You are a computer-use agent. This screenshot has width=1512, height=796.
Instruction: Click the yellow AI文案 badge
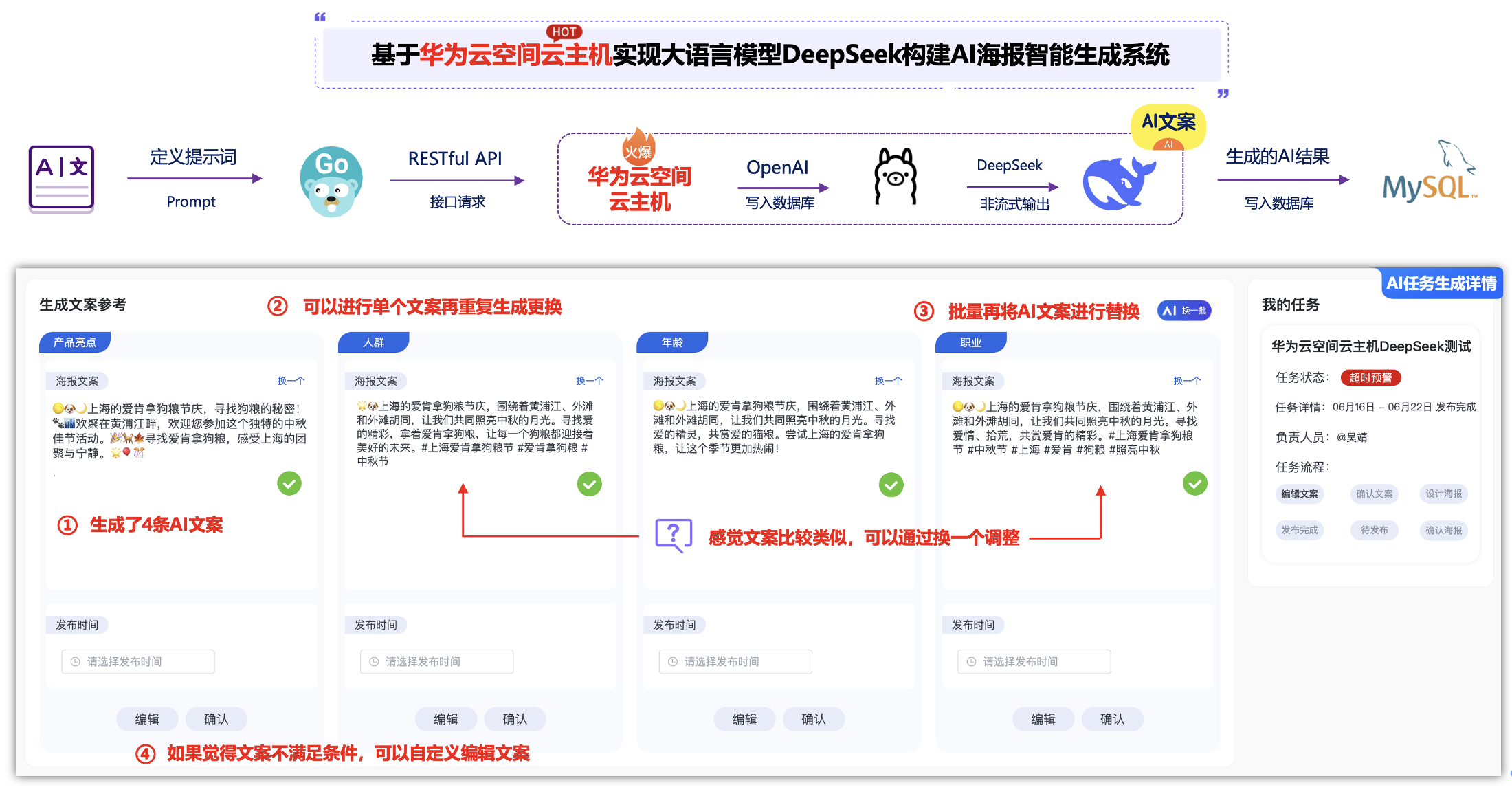(1168, 125)
